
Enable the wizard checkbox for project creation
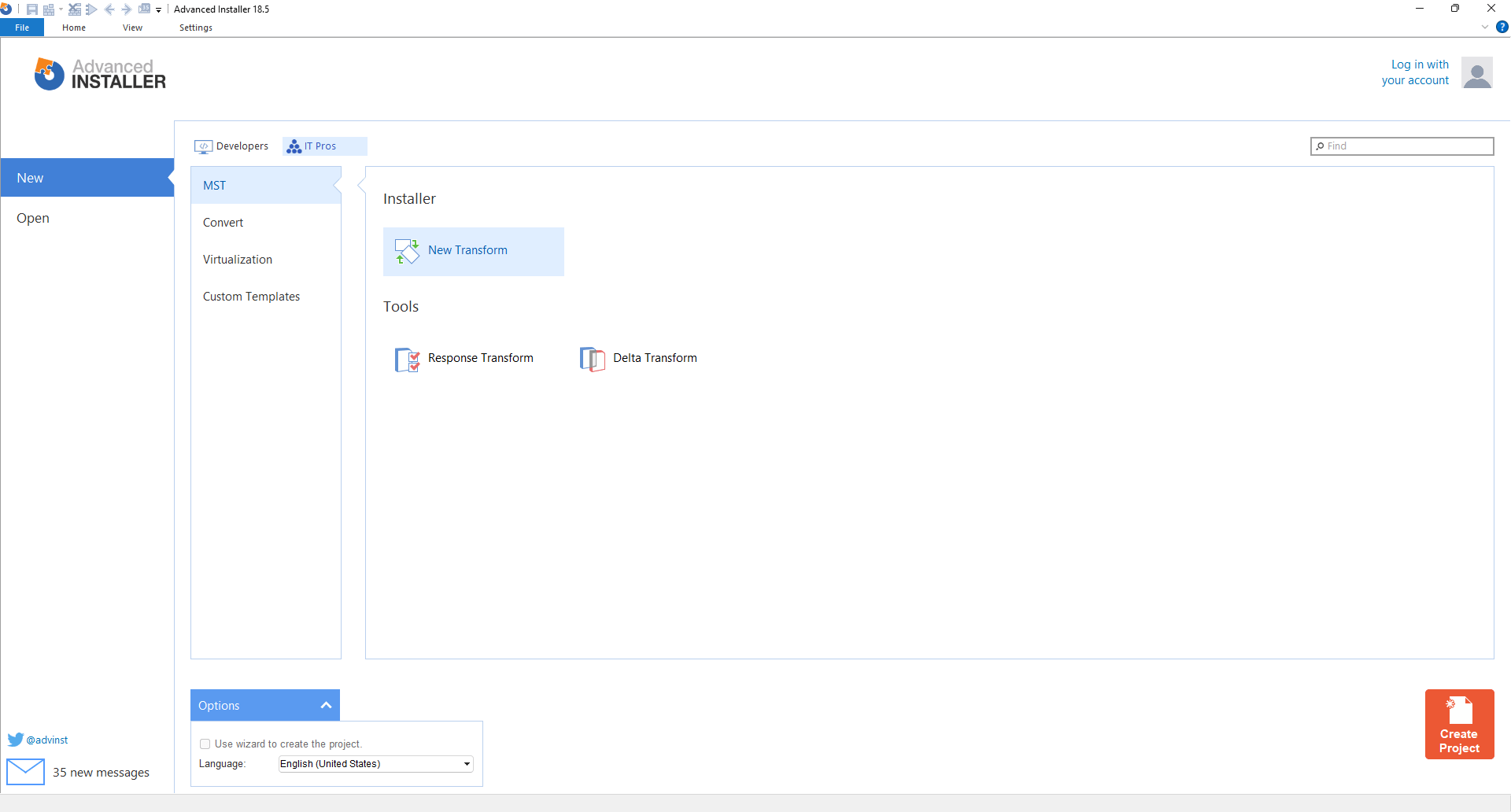tap(205, 744)
